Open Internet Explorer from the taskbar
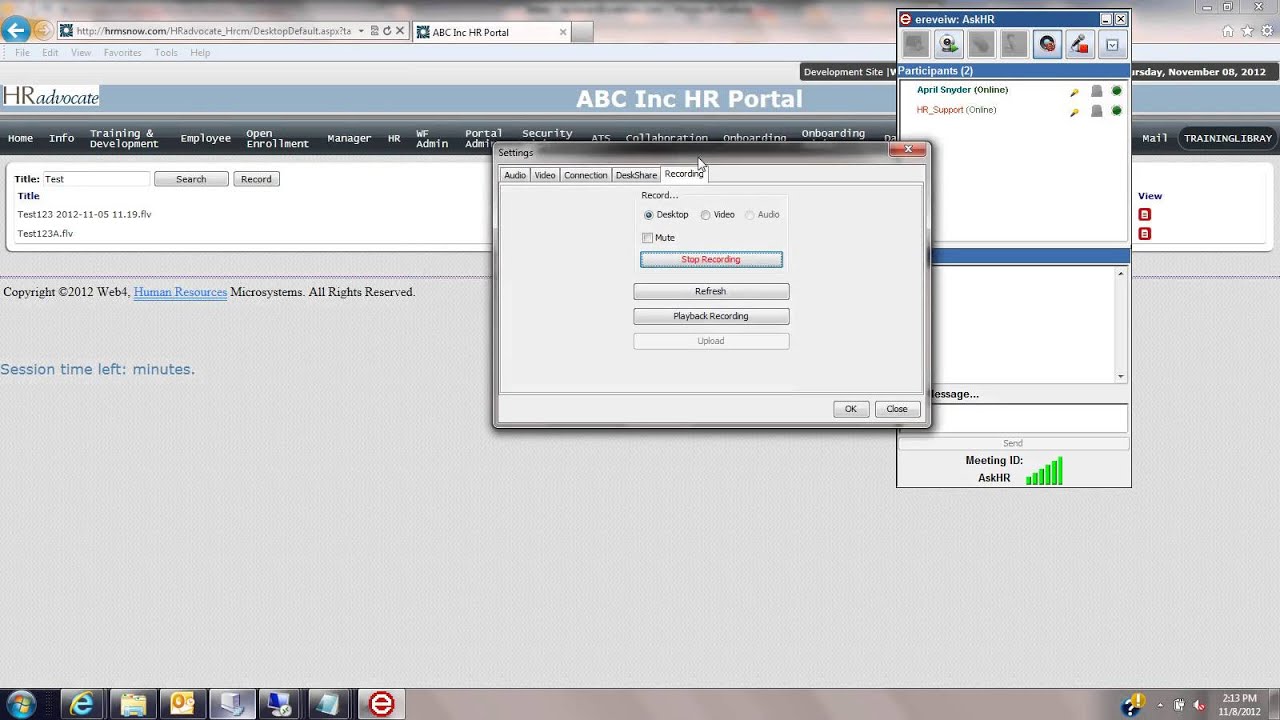1280x720 pixels. [x=82, y=704]
